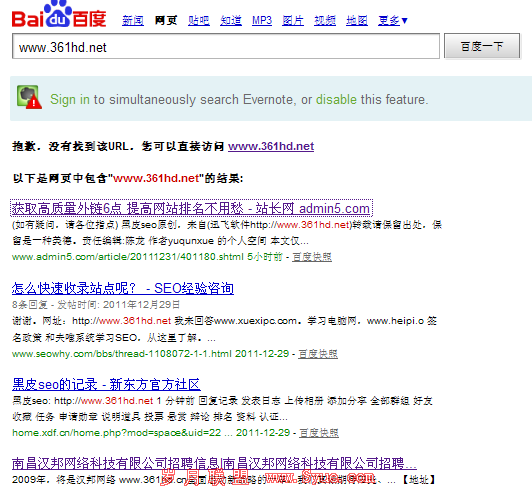Click the green URL www.seowhy.com/bbs/thread-1108072-1-1.html
The image size is (532, 487).
pyautogui.click(x=121, y=354)
